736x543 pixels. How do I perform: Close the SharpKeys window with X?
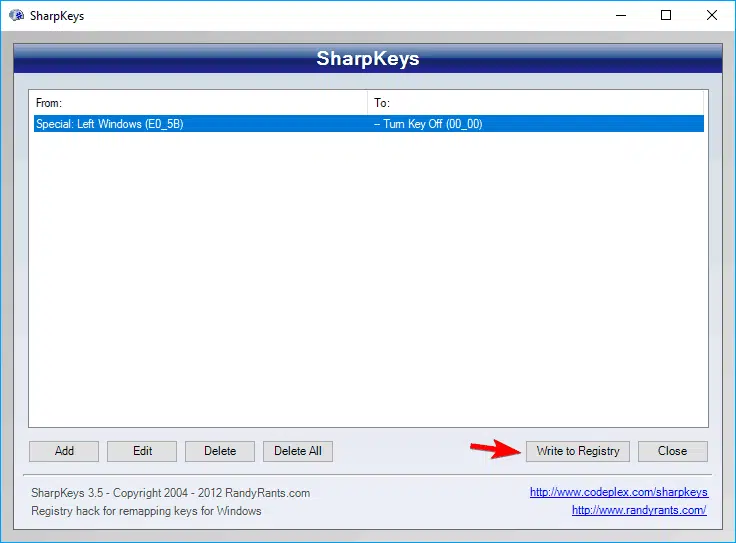[712, 15]
